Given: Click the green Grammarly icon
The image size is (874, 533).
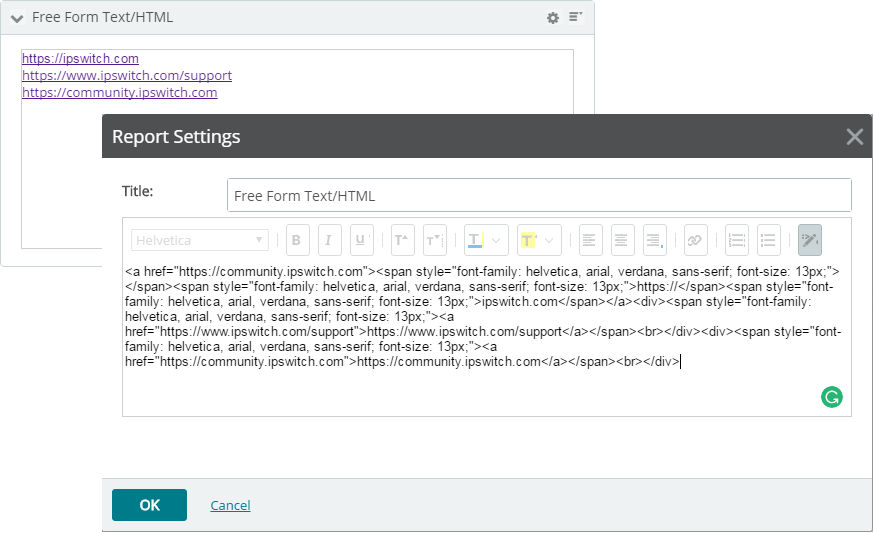Looking at the screenshot, I should click(x=832, y=397).
